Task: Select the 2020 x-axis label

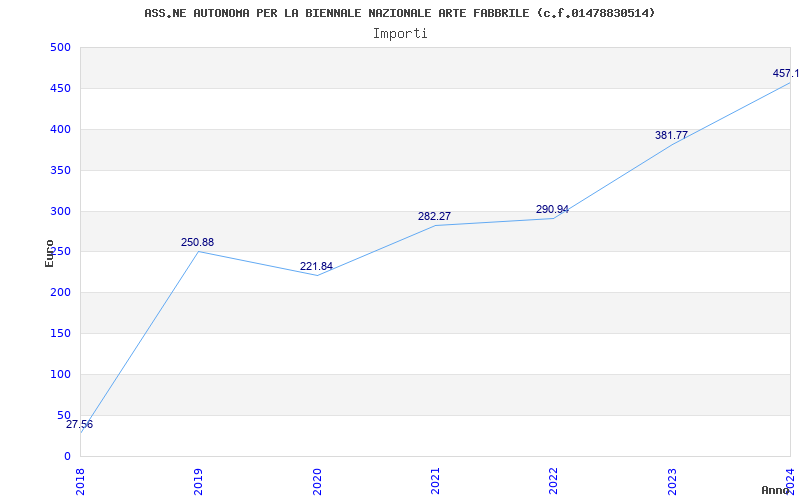Action: [x=316, y=482]
